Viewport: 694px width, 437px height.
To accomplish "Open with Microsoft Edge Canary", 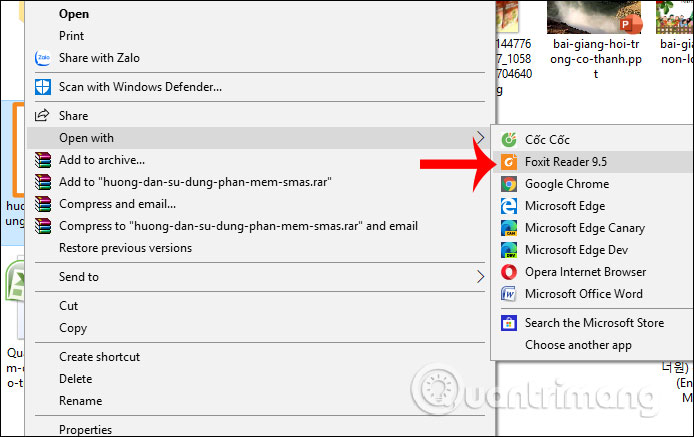I will click(585, 228).
